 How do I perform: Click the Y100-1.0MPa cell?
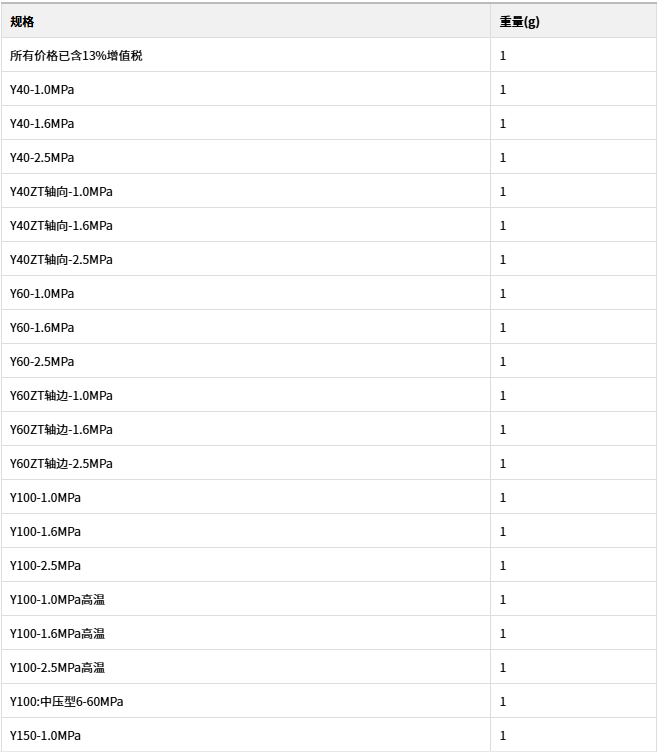click(246, 498)
